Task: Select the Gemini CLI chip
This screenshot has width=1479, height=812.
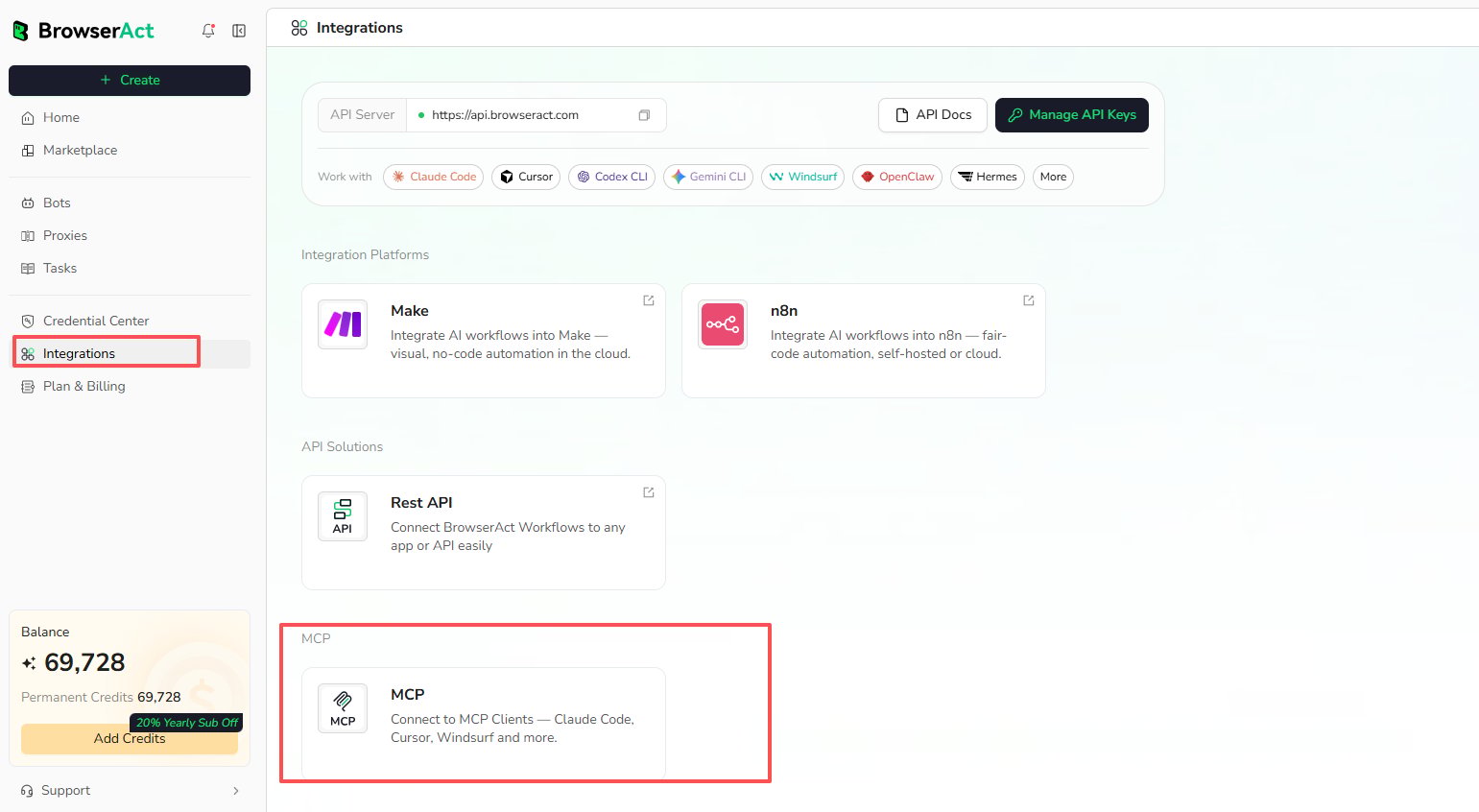Action: pos(708,177)
